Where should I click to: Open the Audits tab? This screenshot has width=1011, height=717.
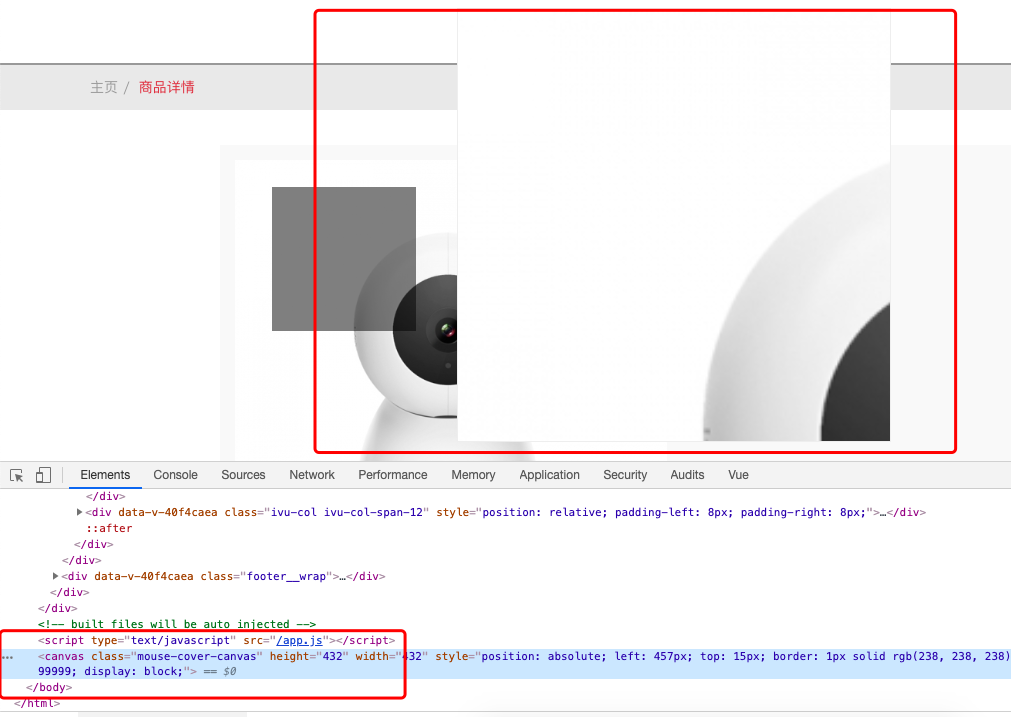coord(687,475)
